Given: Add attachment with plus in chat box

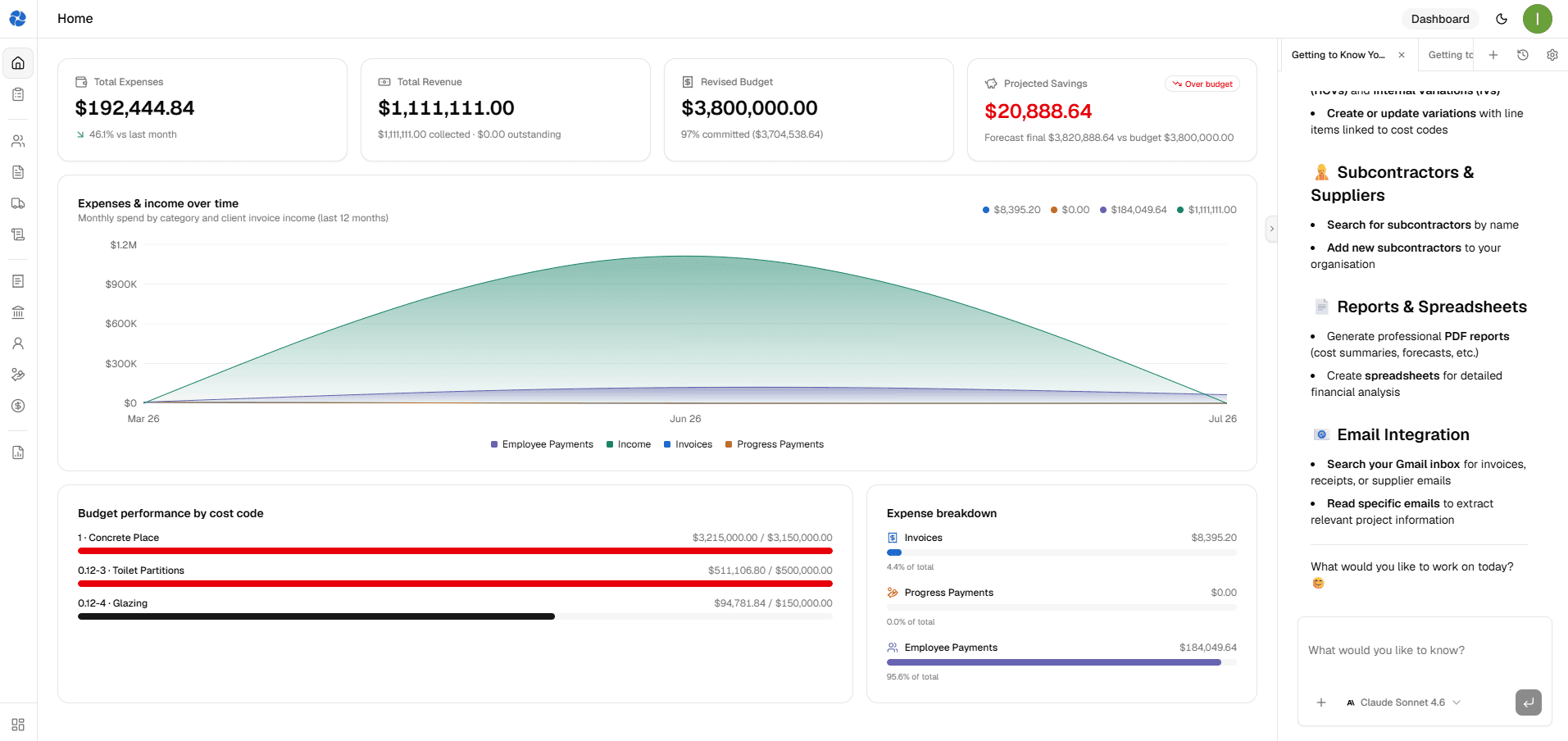Looking at the screenshot, I should click(1321, 702).
